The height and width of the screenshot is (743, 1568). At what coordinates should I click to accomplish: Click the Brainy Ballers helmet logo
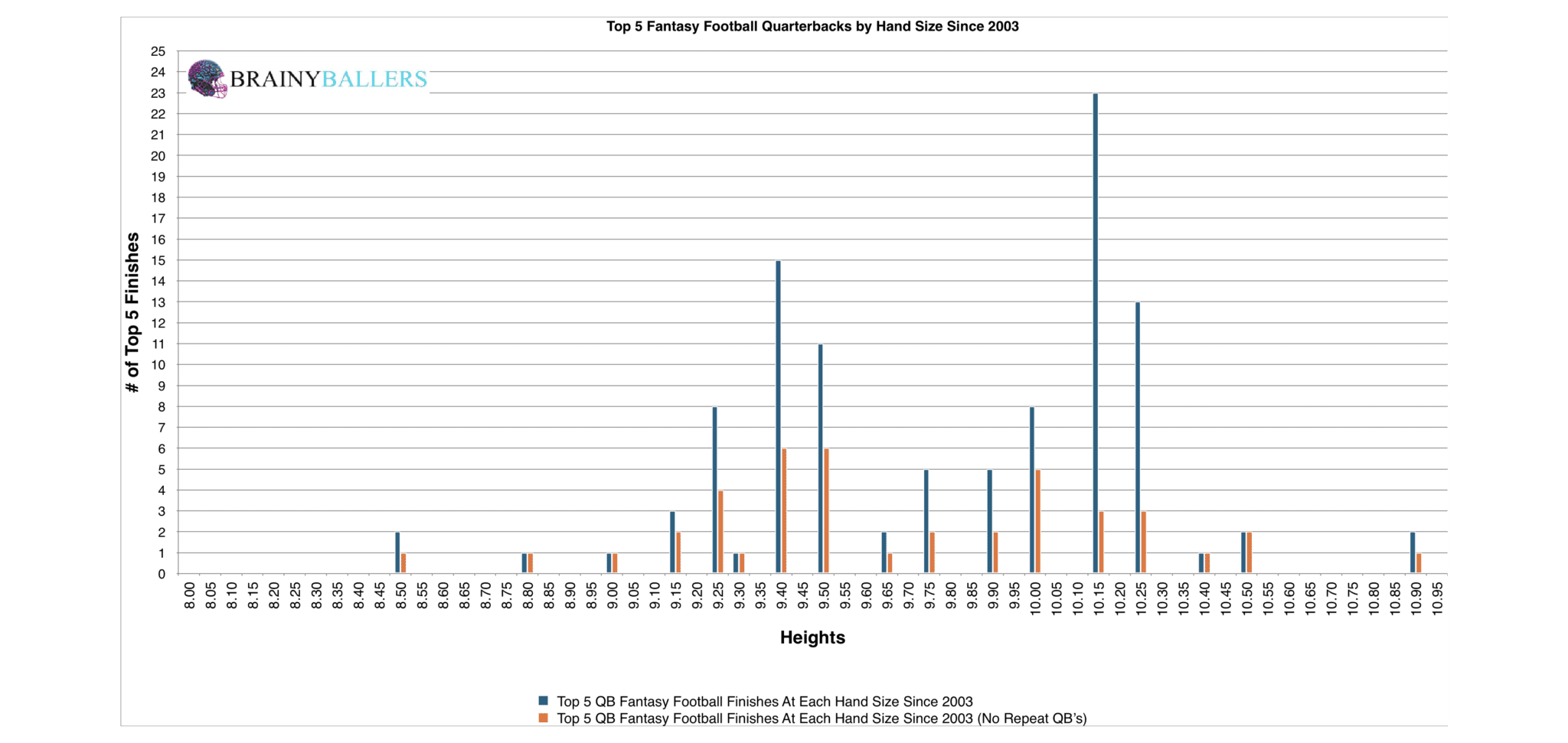click(x=207, y=79)
